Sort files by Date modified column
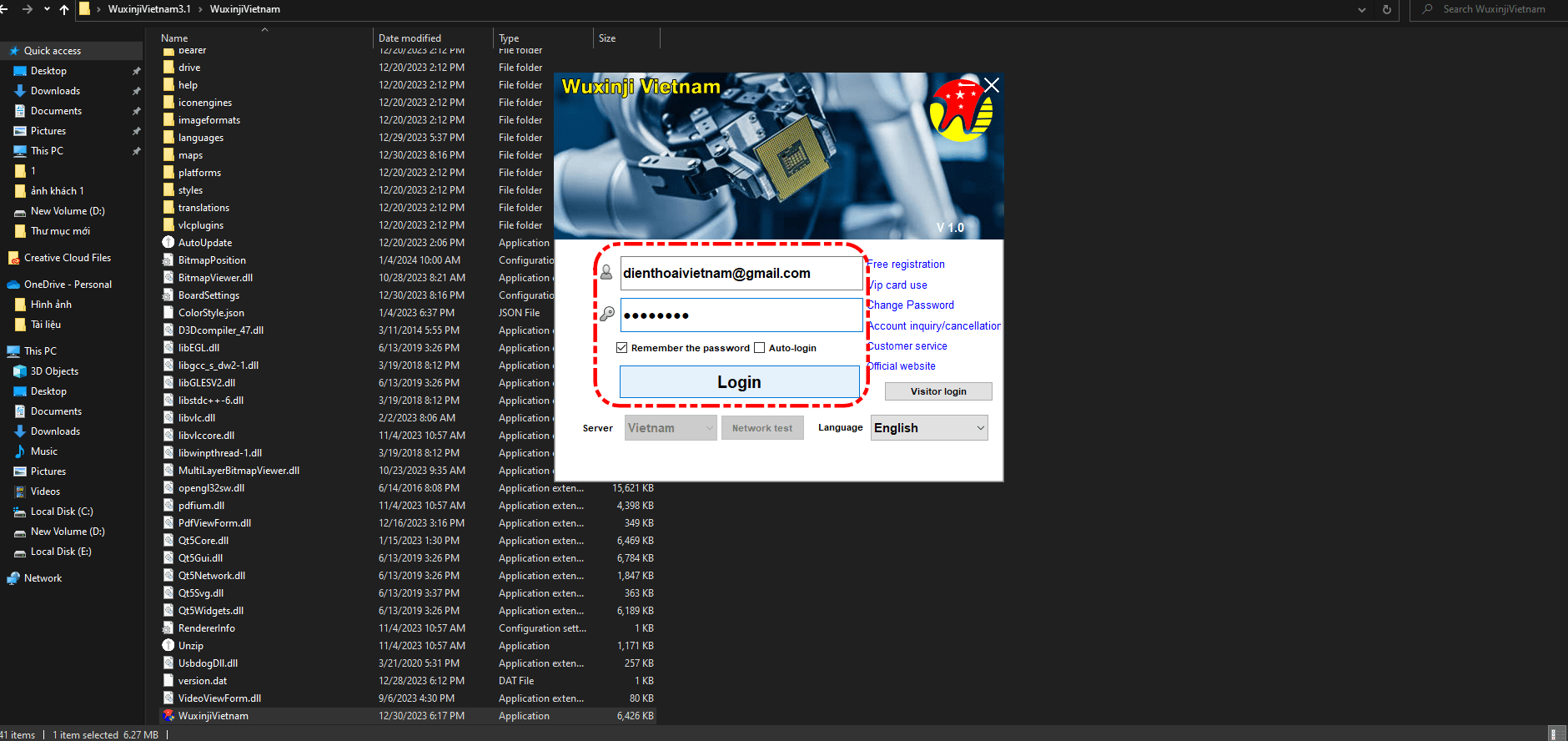 [x=410, y=38]
